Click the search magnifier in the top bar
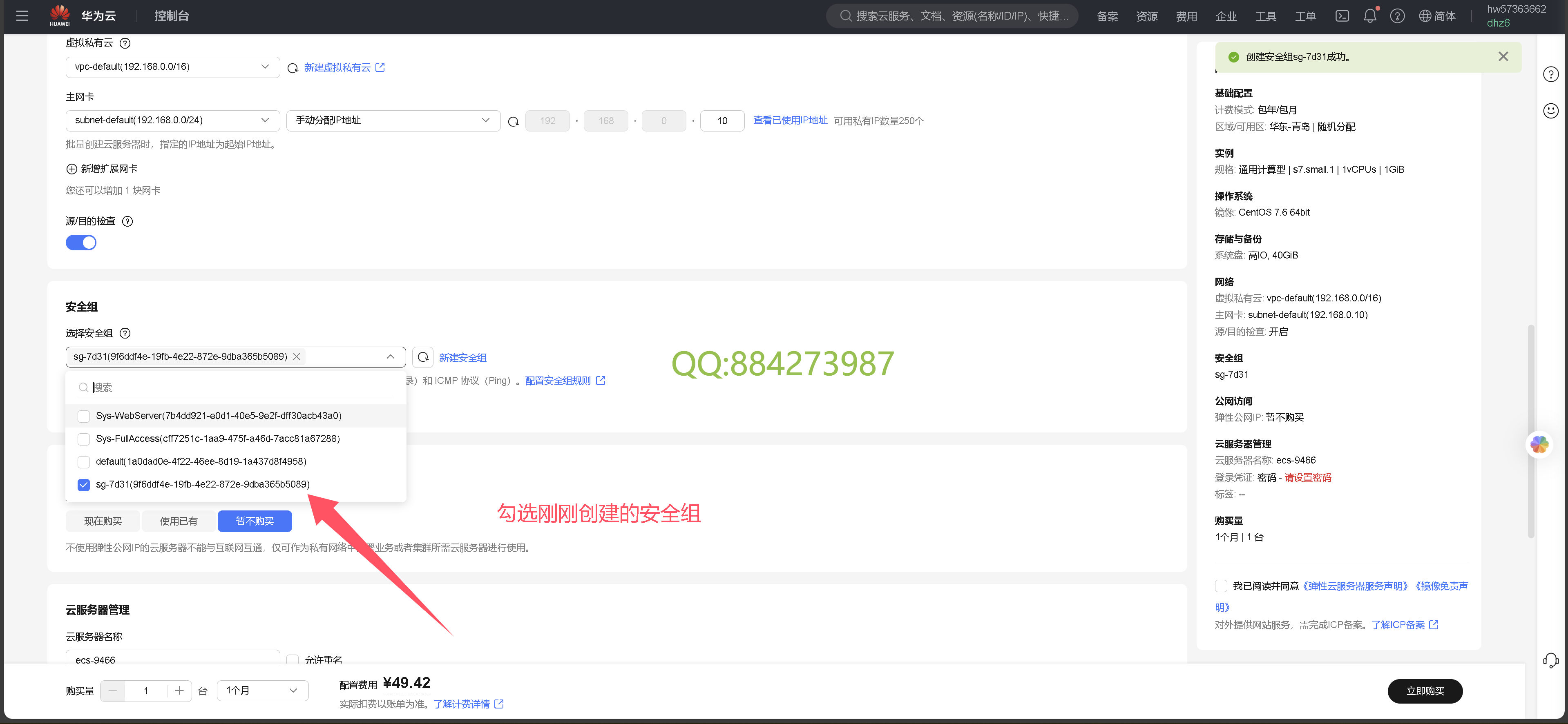The width and height of the screenshot is (1568, 724). pyautogui.click(x=845, y=16)
